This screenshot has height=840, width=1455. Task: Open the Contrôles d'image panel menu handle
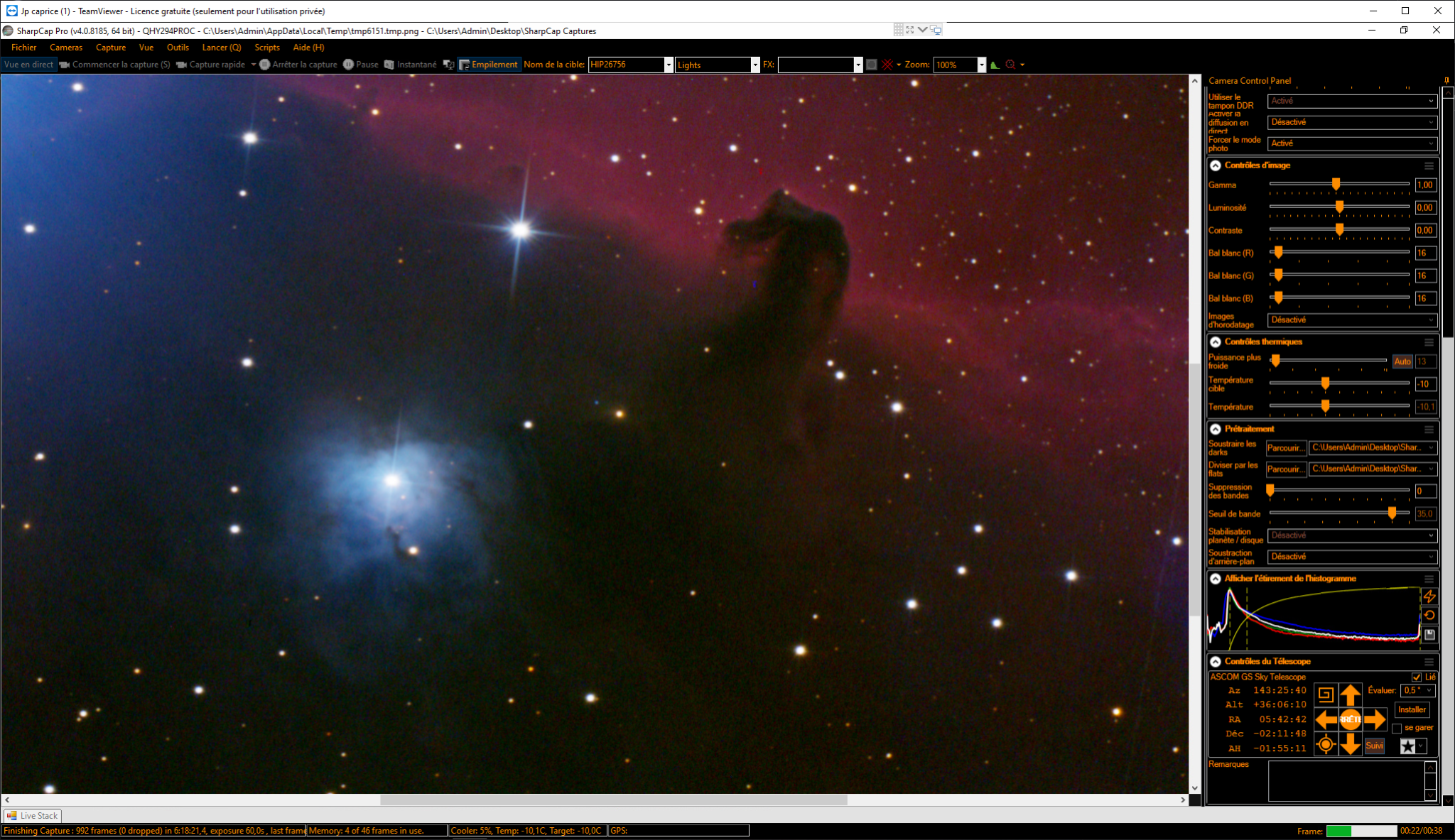(x=1429, y=165)
